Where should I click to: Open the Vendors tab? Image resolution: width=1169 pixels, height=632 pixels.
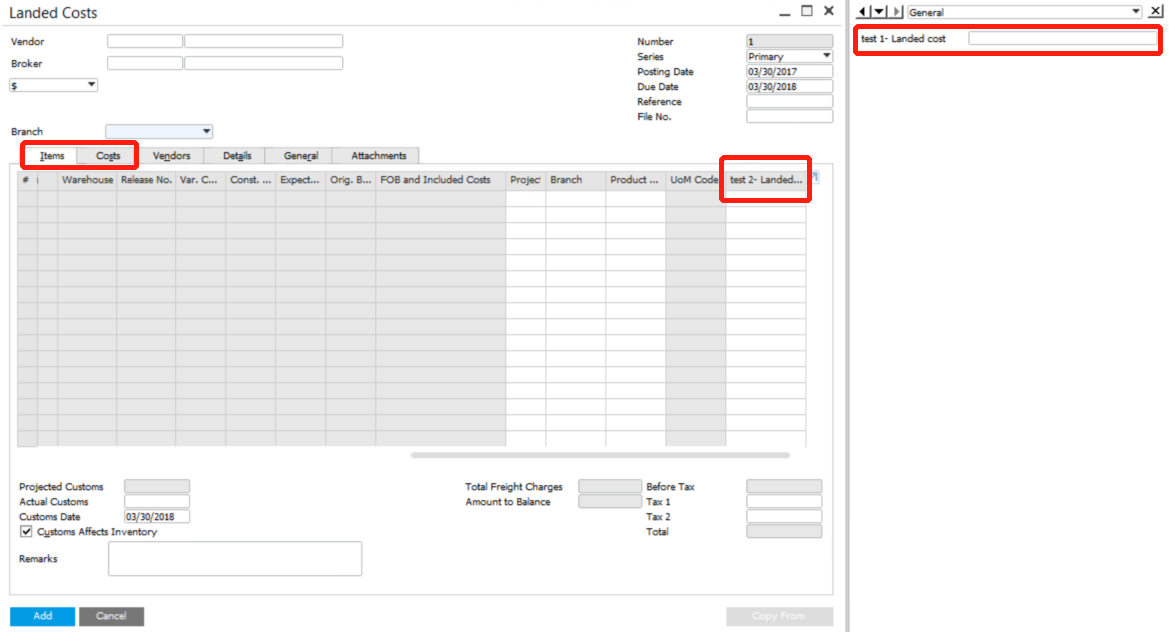[171, 156]
